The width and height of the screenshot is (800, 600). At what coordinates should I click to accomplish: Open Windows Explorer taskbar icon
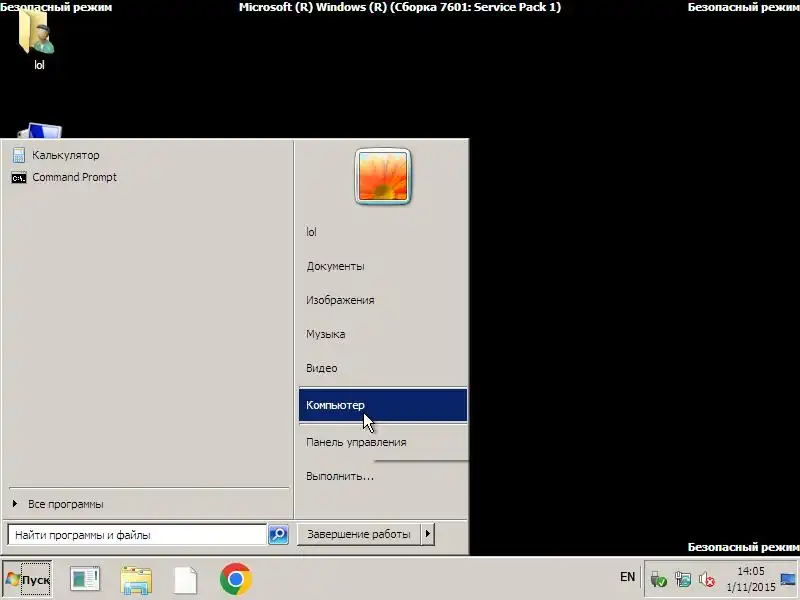pos(136,580)
